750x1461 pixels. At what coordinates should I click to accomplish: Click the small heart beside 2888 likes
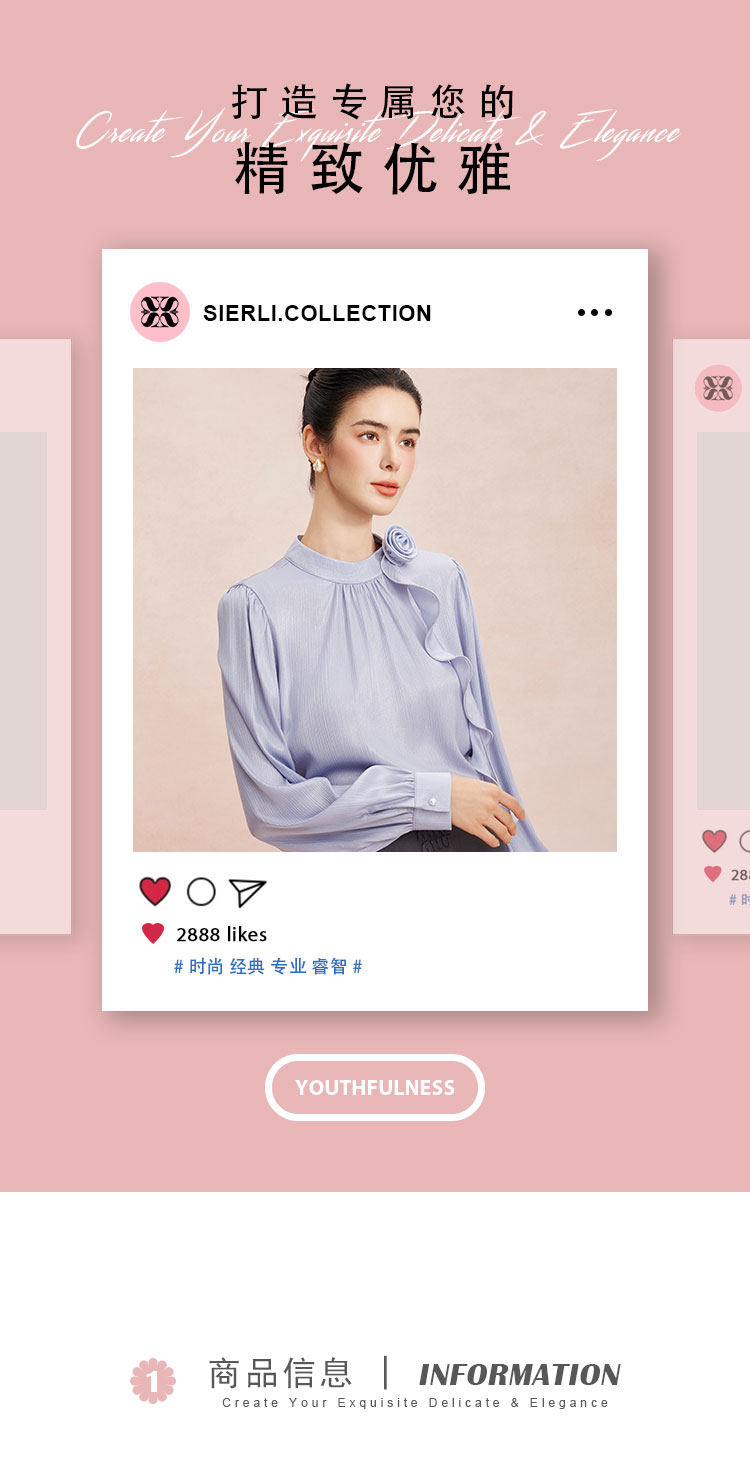coord(153,934)
